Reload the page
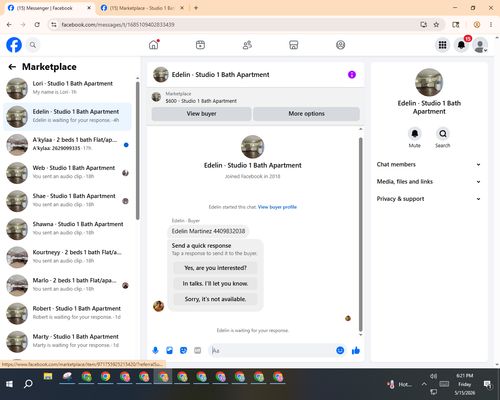 pyautogui.click(x=37, y=25)
